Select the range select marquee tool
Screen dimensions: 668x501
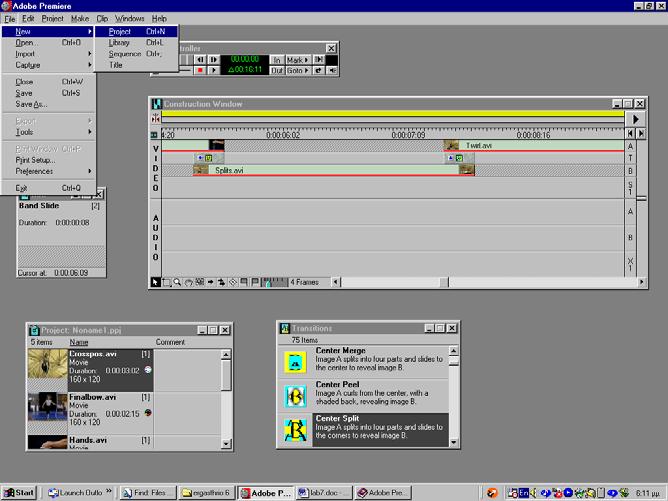click(167, 282)
